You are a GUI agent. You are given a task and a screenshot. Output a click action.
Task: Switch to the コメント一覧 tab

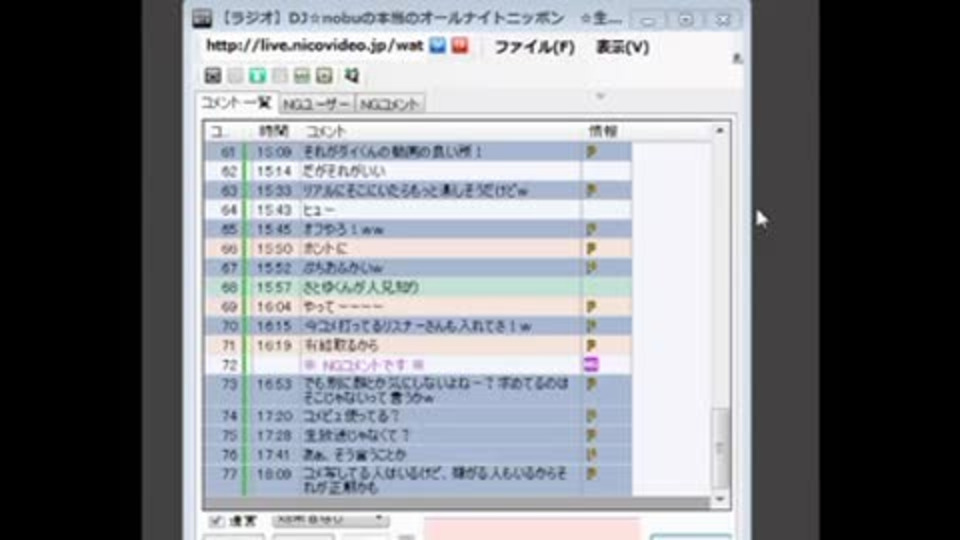click(x=236, y=103)
